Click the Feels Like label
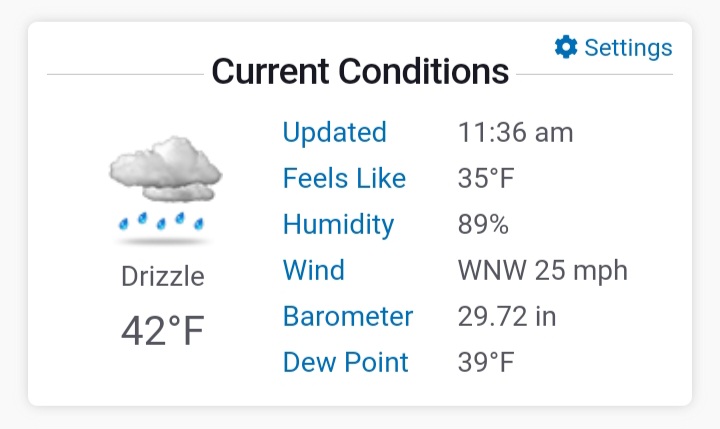This screenshot has height=429, width=720. point(344,178)
